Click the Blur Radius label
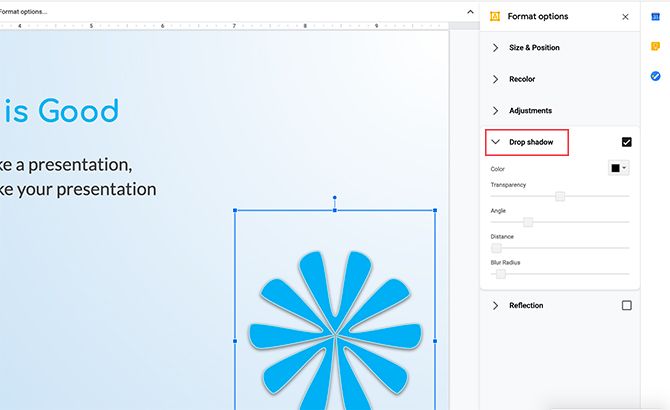Viewport: 670px width, 410px height. click(505, 263)
